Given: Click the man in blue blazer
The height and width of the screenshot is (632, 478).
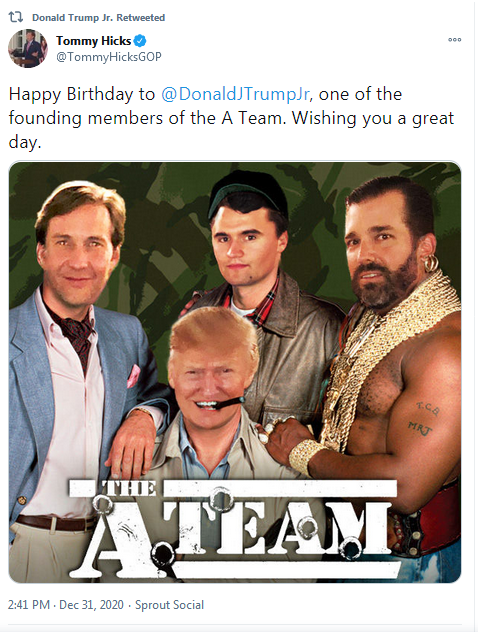Looking at the screenshot, I should click(x=81, y=363).
